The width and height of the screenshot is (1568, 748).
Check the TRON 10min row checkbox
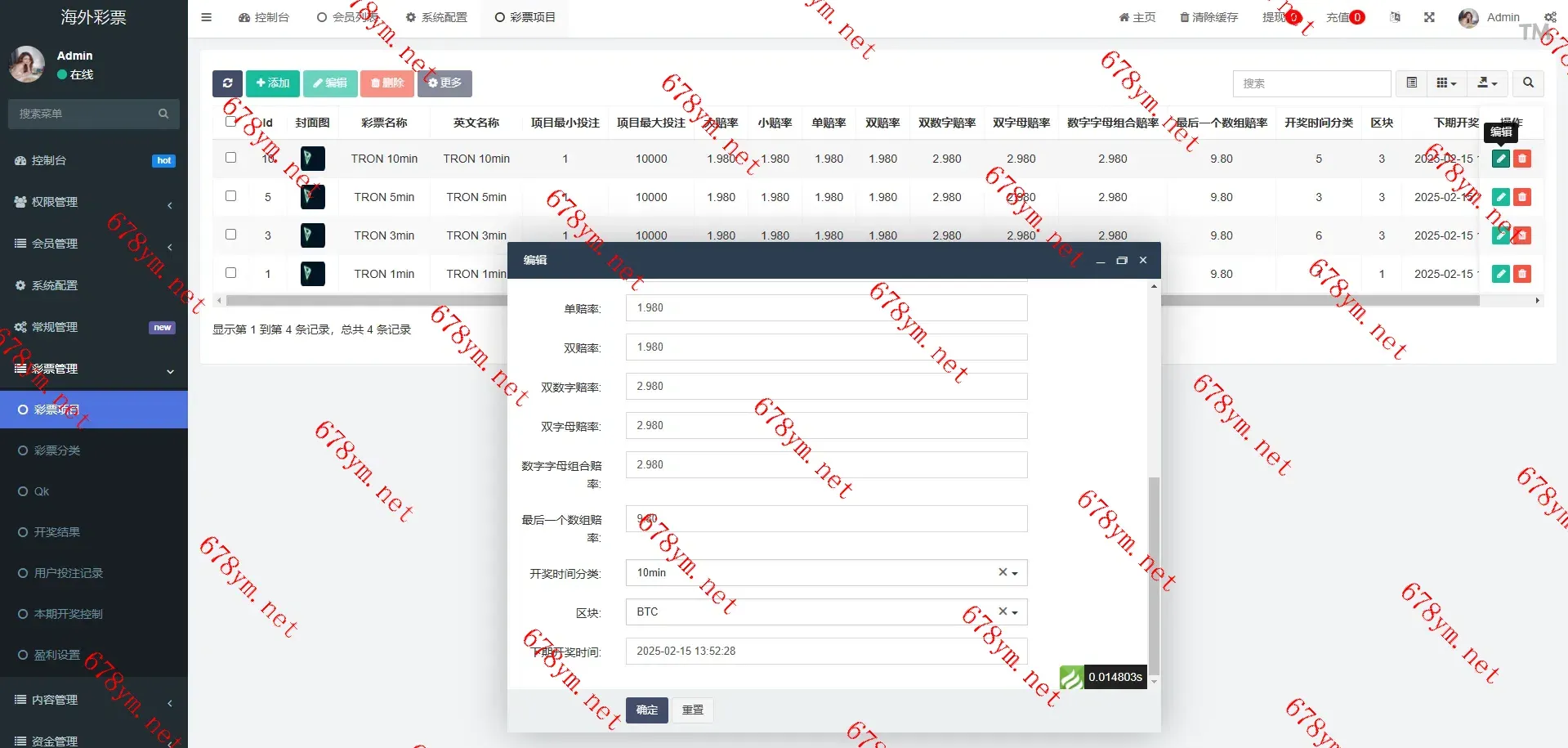[230, 158]
